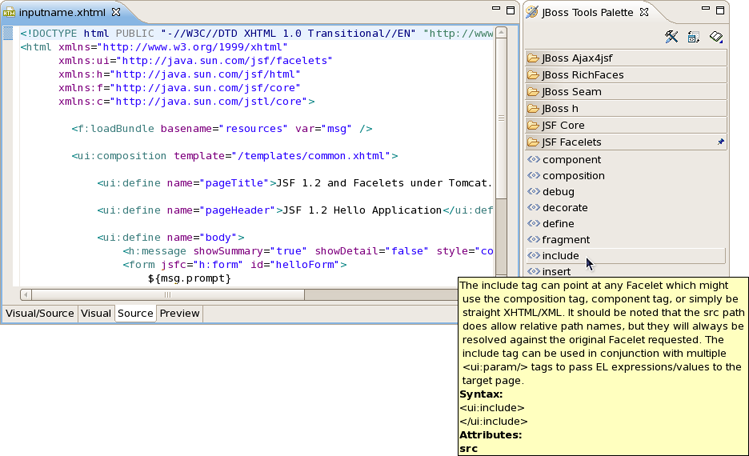Click the pageHeader ui:define line
The height and width of the screenshot is (456, 749).
tap(295, 211)
